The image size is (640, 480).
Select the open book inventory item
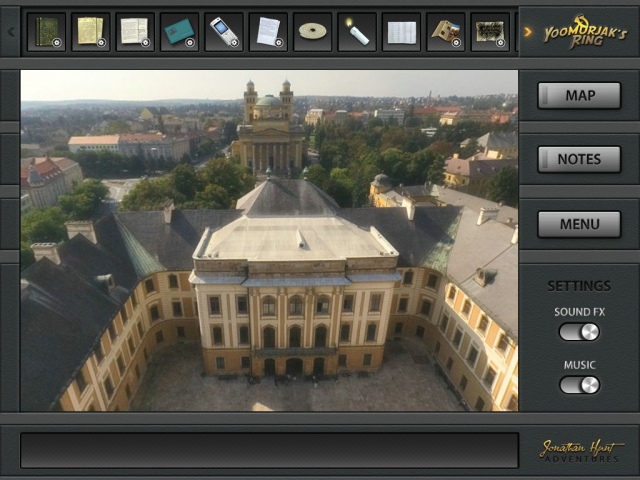point(134,31)
